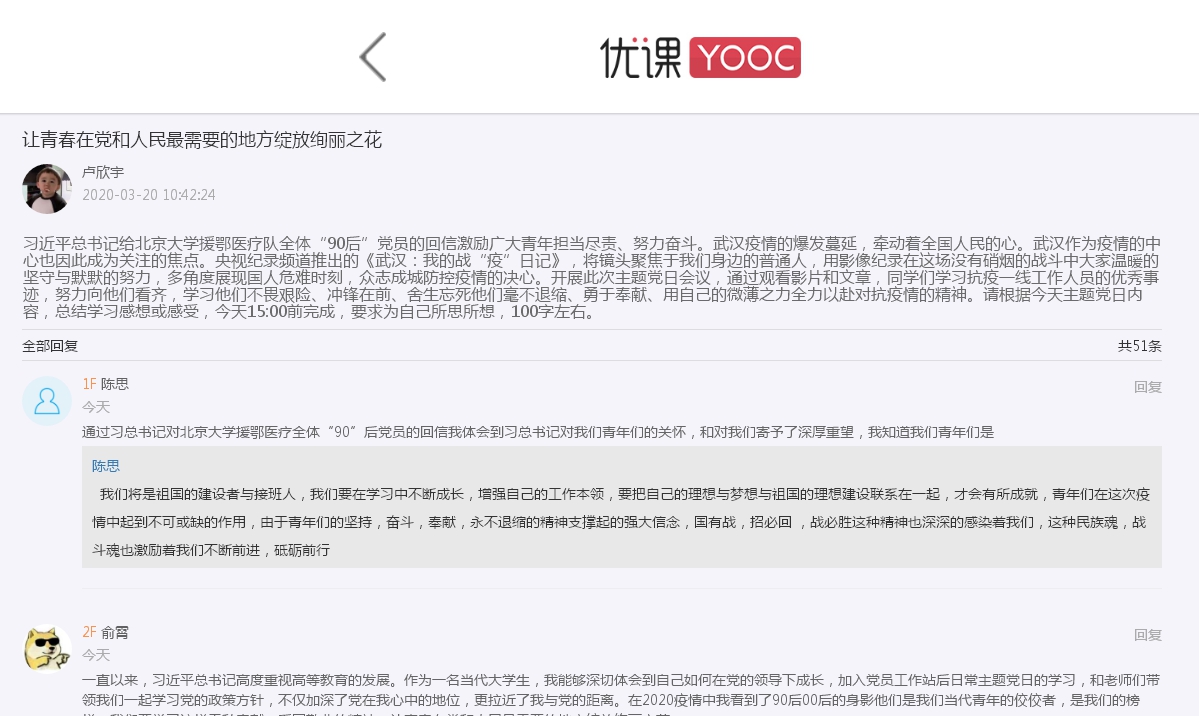
Task: Click the back arrow to return
Action: [x=373, y=57]
